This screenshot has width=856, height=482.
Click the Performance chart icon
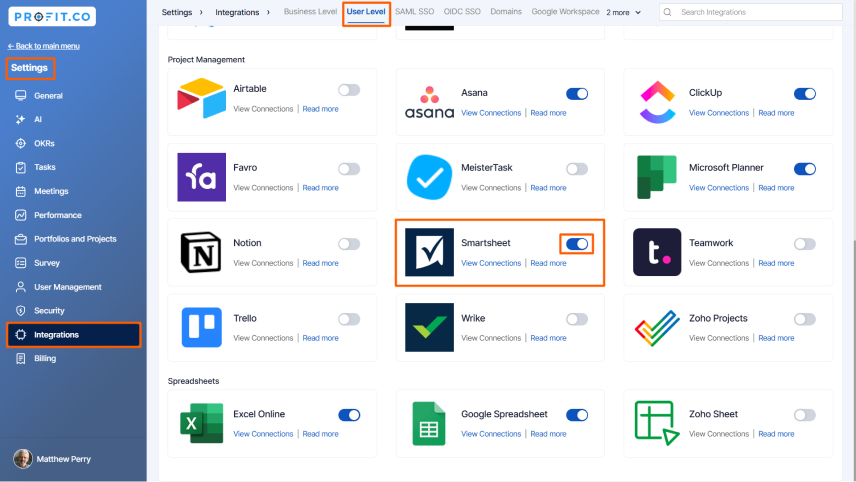click(21, 215)
